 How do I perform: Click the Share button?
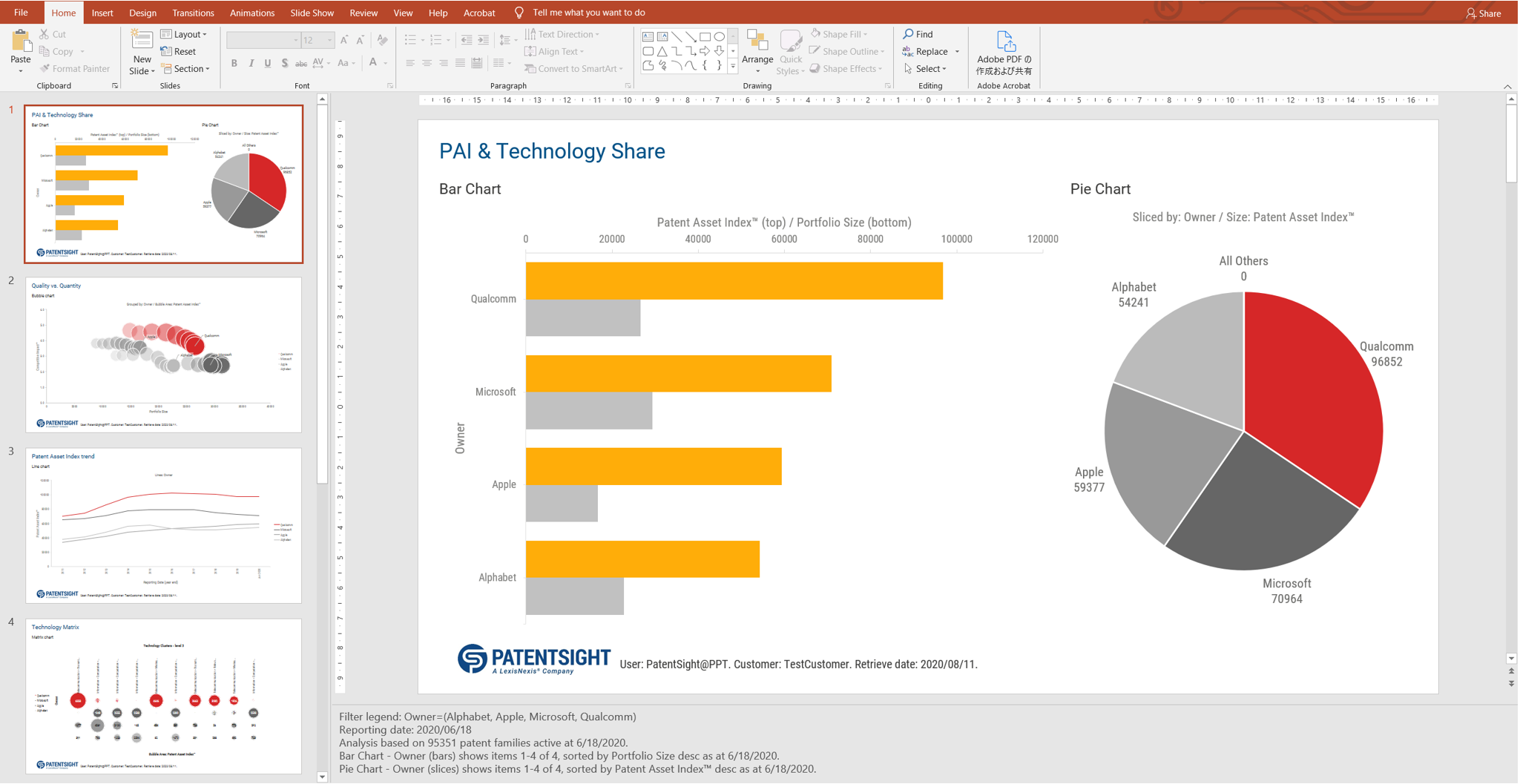(x=1484, y=13)
